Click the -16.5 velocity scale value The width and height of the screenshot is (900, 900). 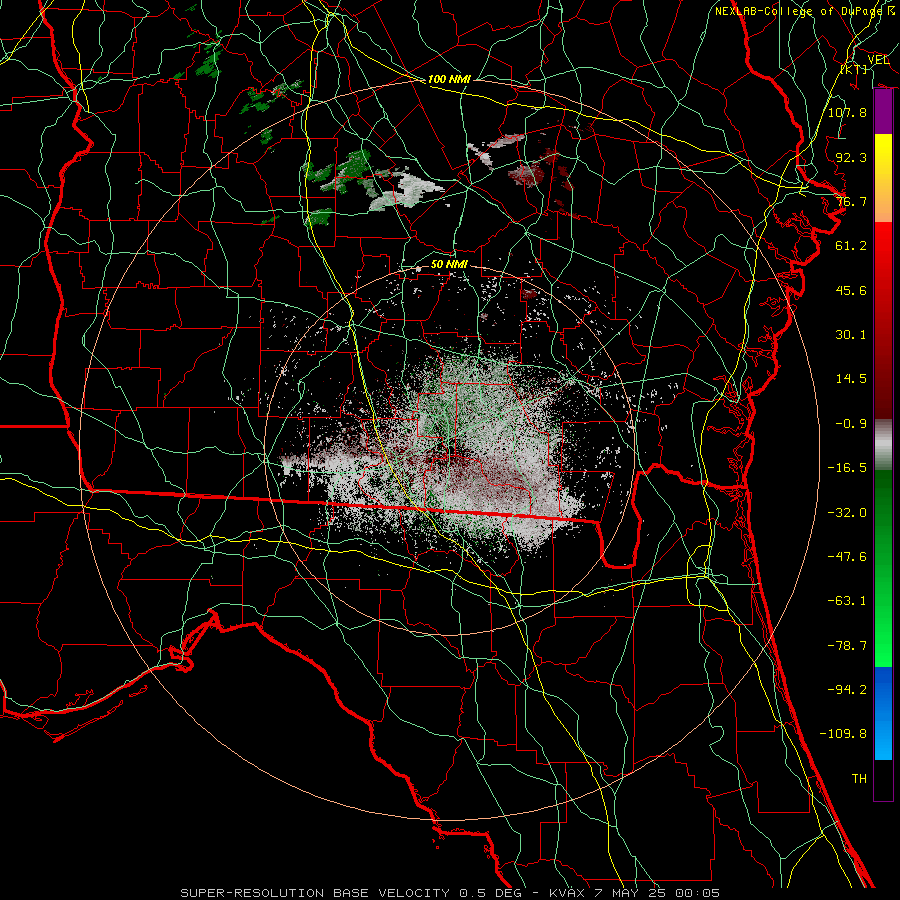[847, 468]
